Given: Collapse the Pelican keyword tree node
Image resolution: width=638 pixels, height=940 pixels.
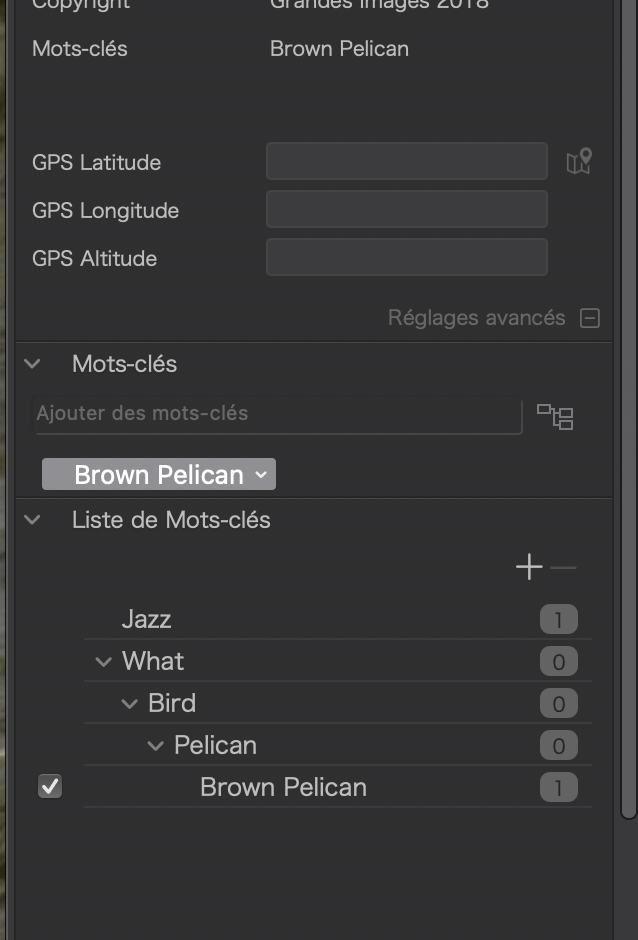Looking at the screenshot, I should tap(155, 746).
